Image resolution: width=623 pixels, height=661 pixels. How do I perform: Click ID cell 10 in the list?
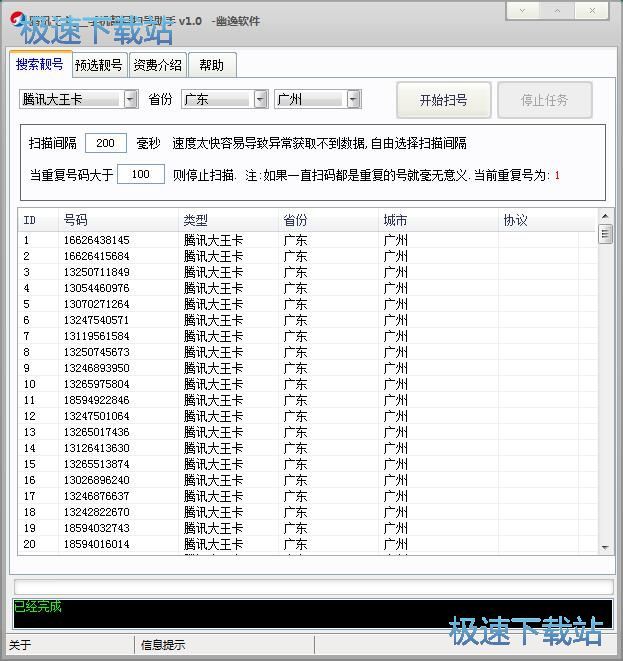[x=30, y=384]
